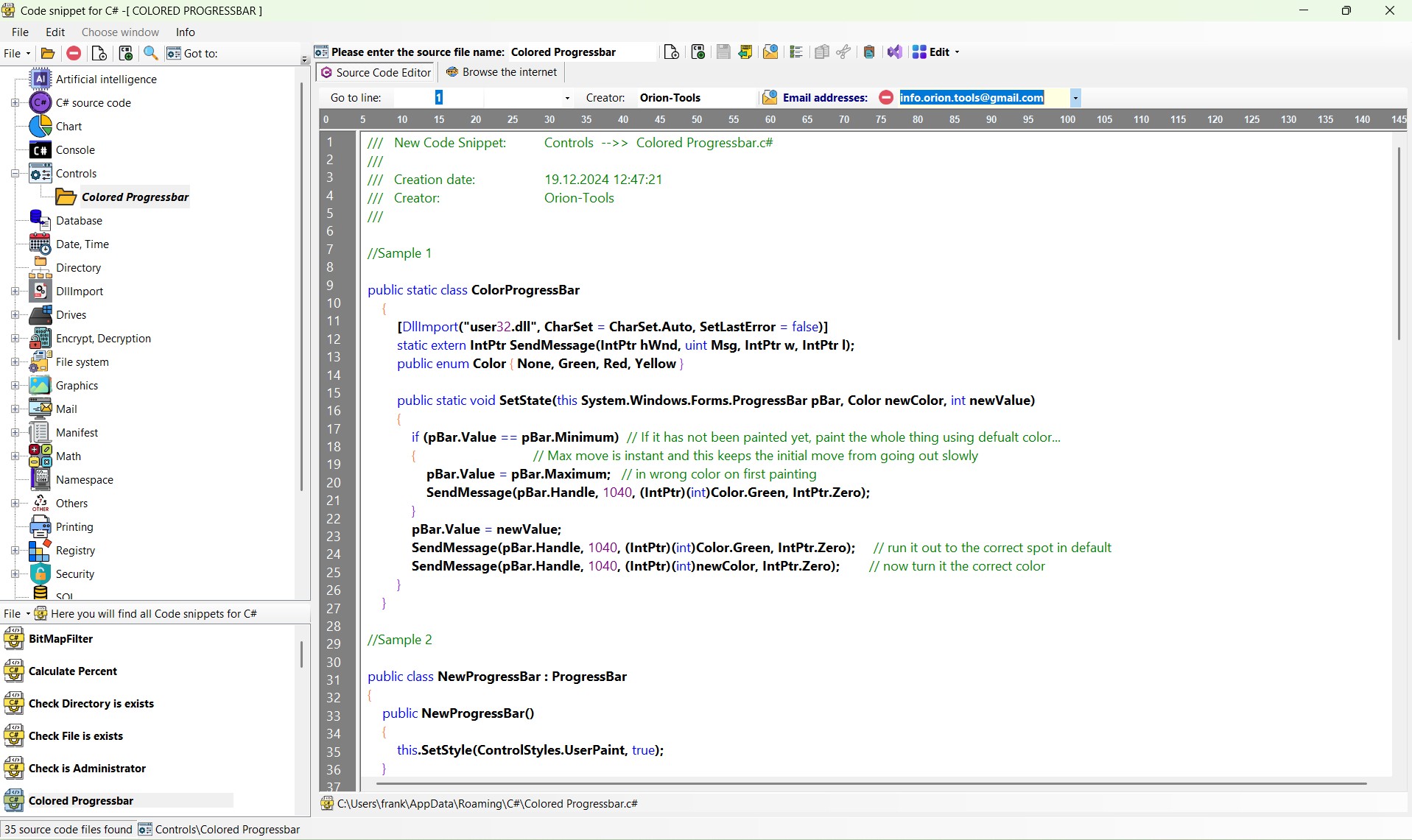Click the new file icon in editor toolbar
The width and height of the screenshot is (1412, 840).
[x=671, y=52]
